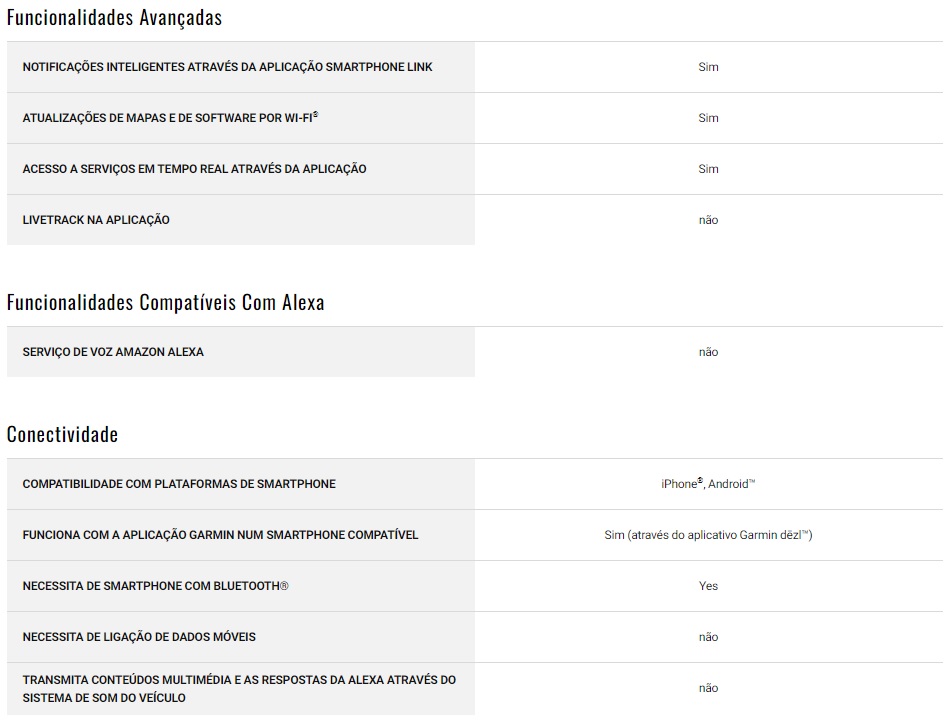
Task: Click the Conectividade section heading
Action: [x=62, y=434]
